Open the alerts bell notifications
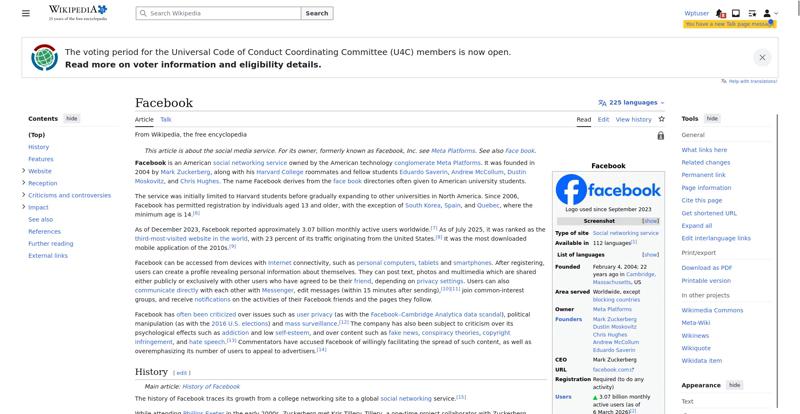 [x=720, y=13]
